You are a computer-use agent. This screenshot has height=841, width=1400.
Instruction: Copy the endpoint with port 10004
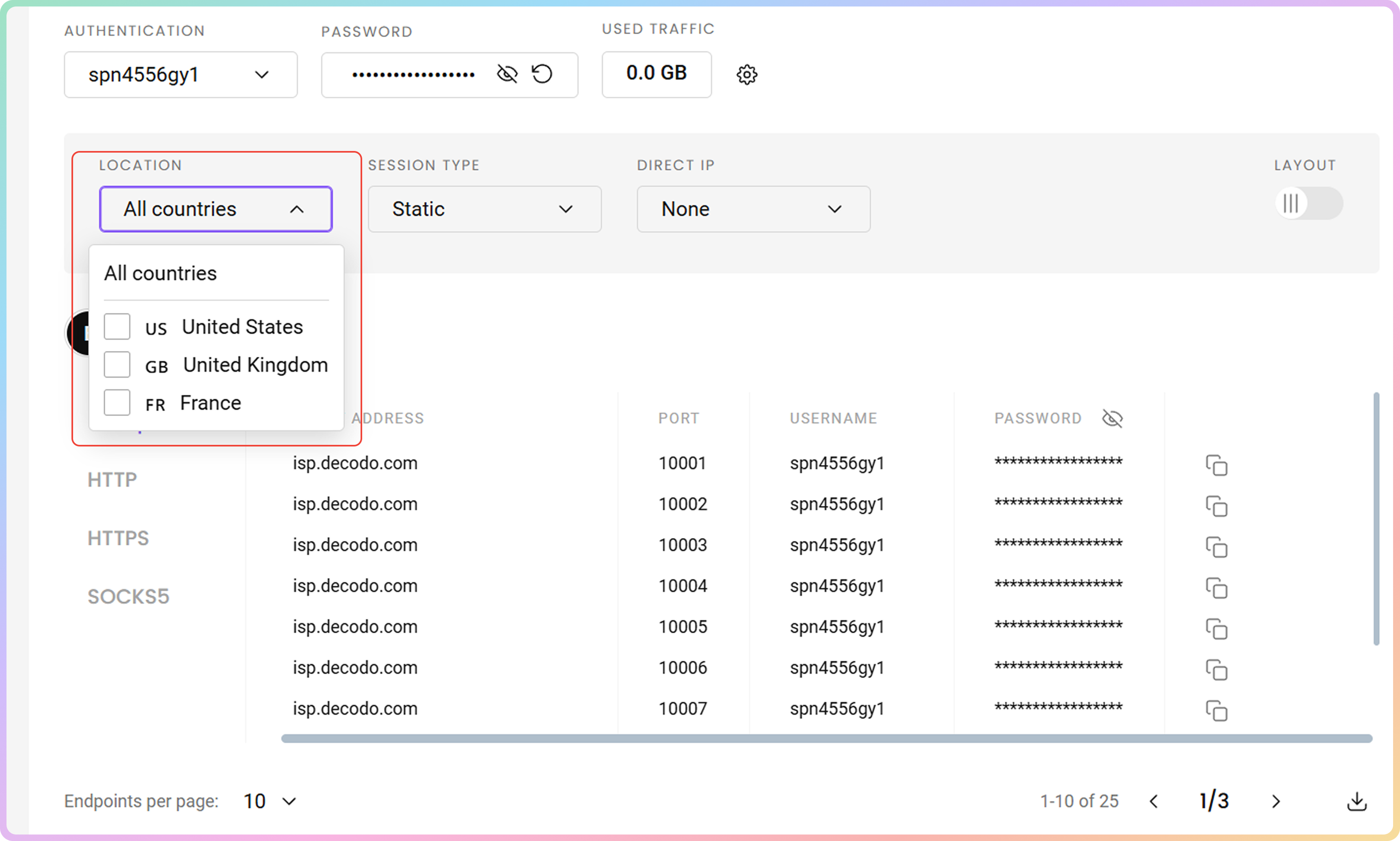tap(1216, 588)
